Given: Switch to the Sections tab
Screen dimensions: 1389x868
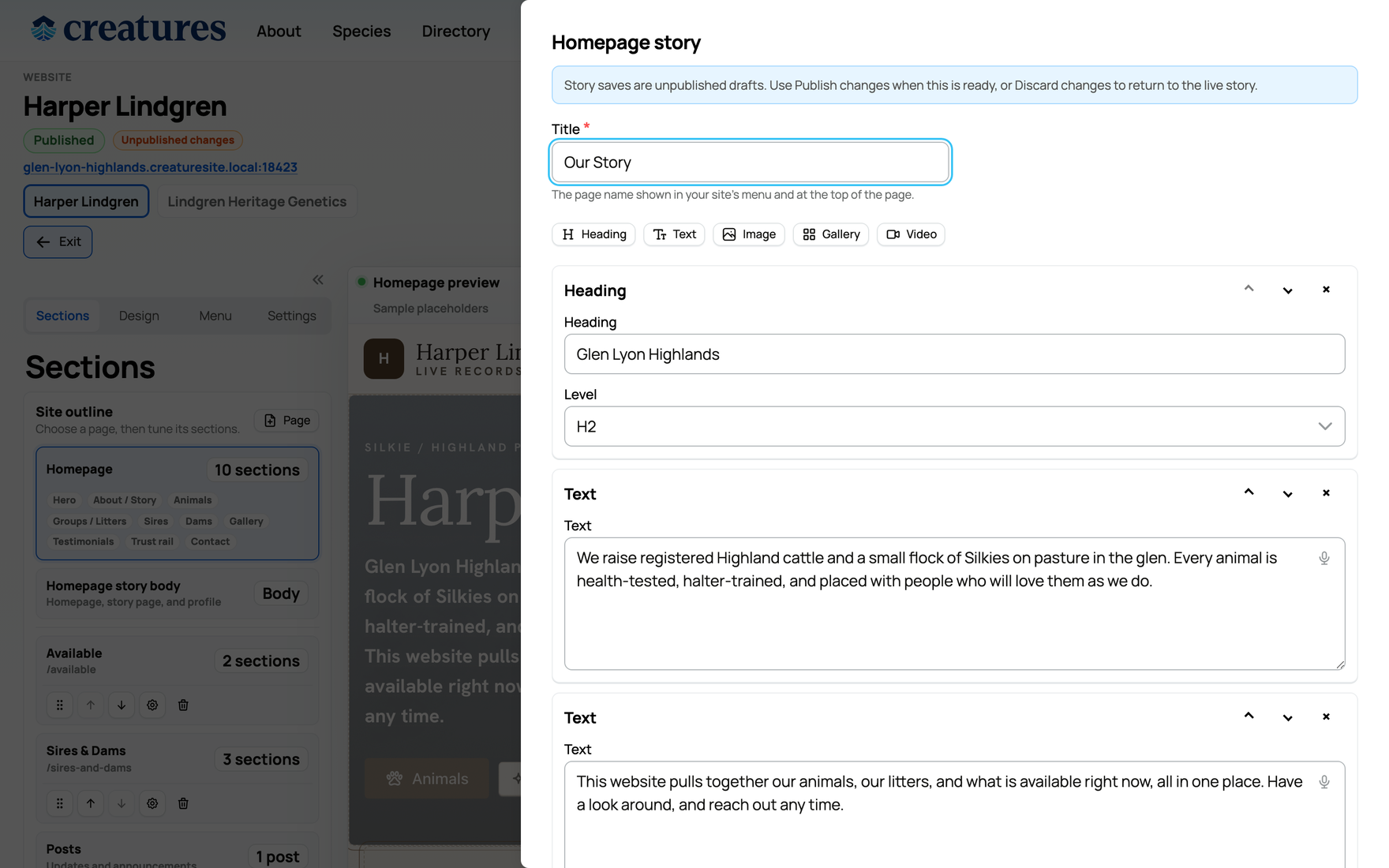Looking at the screenshot, I should [x=62, y=316].
